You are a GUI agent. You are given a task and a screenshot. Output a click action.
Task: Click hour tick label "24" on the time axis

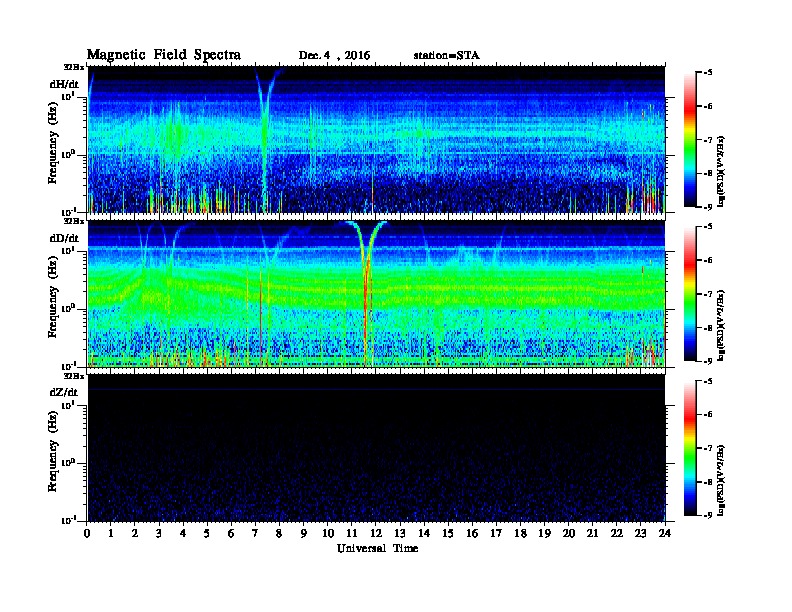pyautogui.click(x=665, y=533)
